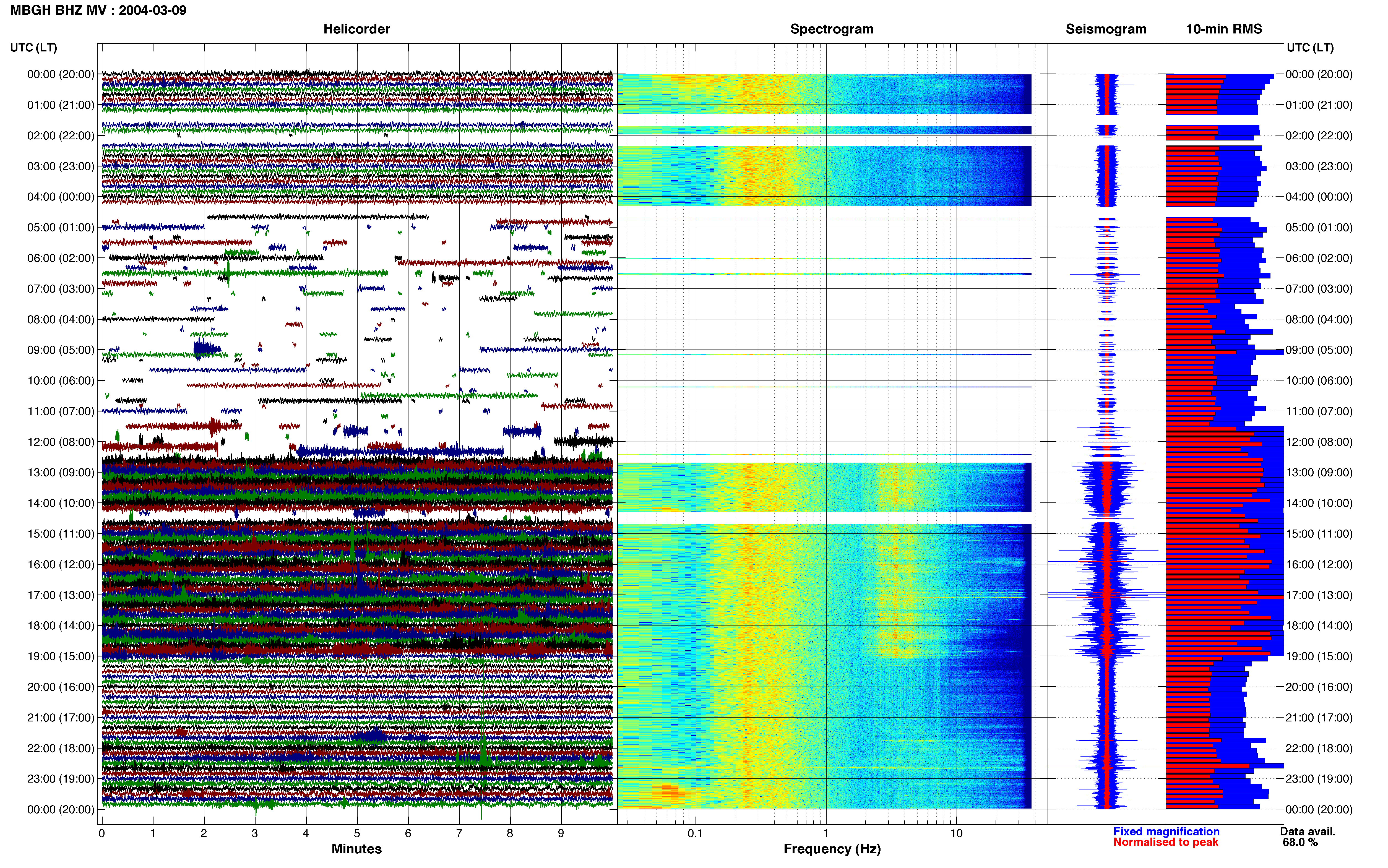This screenshot has width=1388, height=868.
Task: Click left-axis time label '03:00 (23:00)'
Action: click(x=61, y=166)
